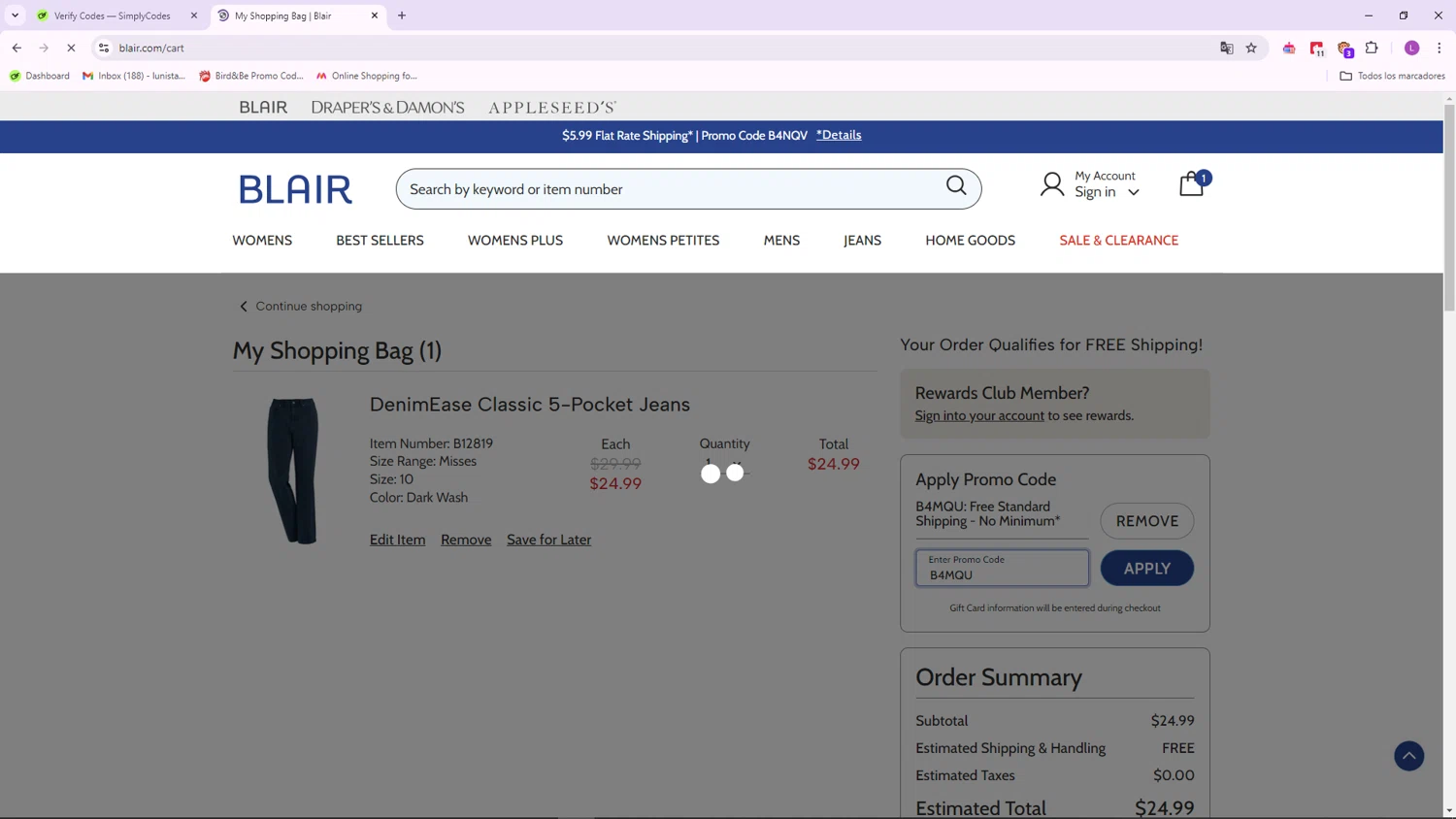Open the WOMENS PLUS menu
Screen dimensions: 1456x819
click(x=515, y=241)
